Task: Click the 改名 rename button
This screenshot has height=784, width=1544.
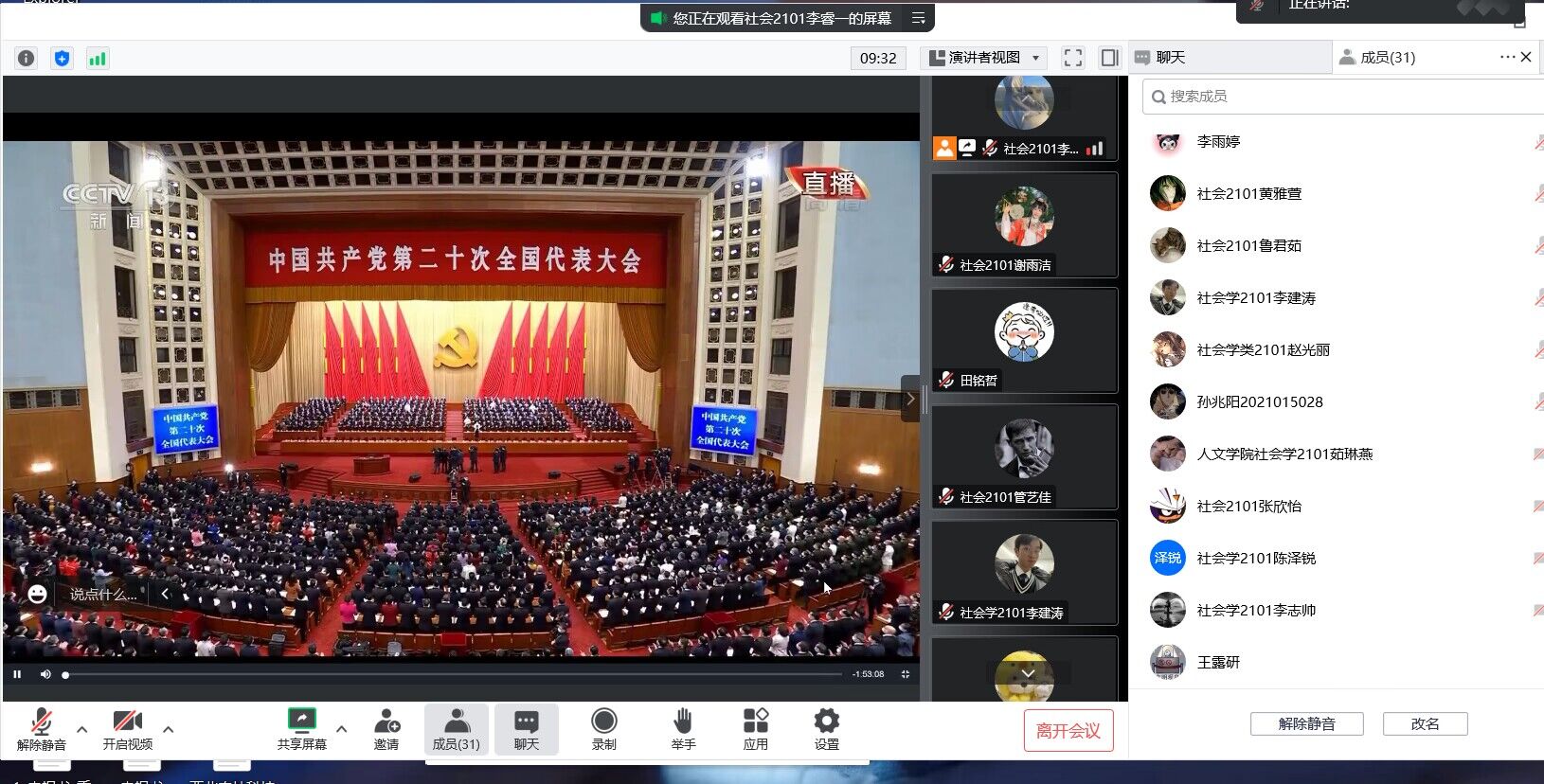Action: click(1425, 724)
